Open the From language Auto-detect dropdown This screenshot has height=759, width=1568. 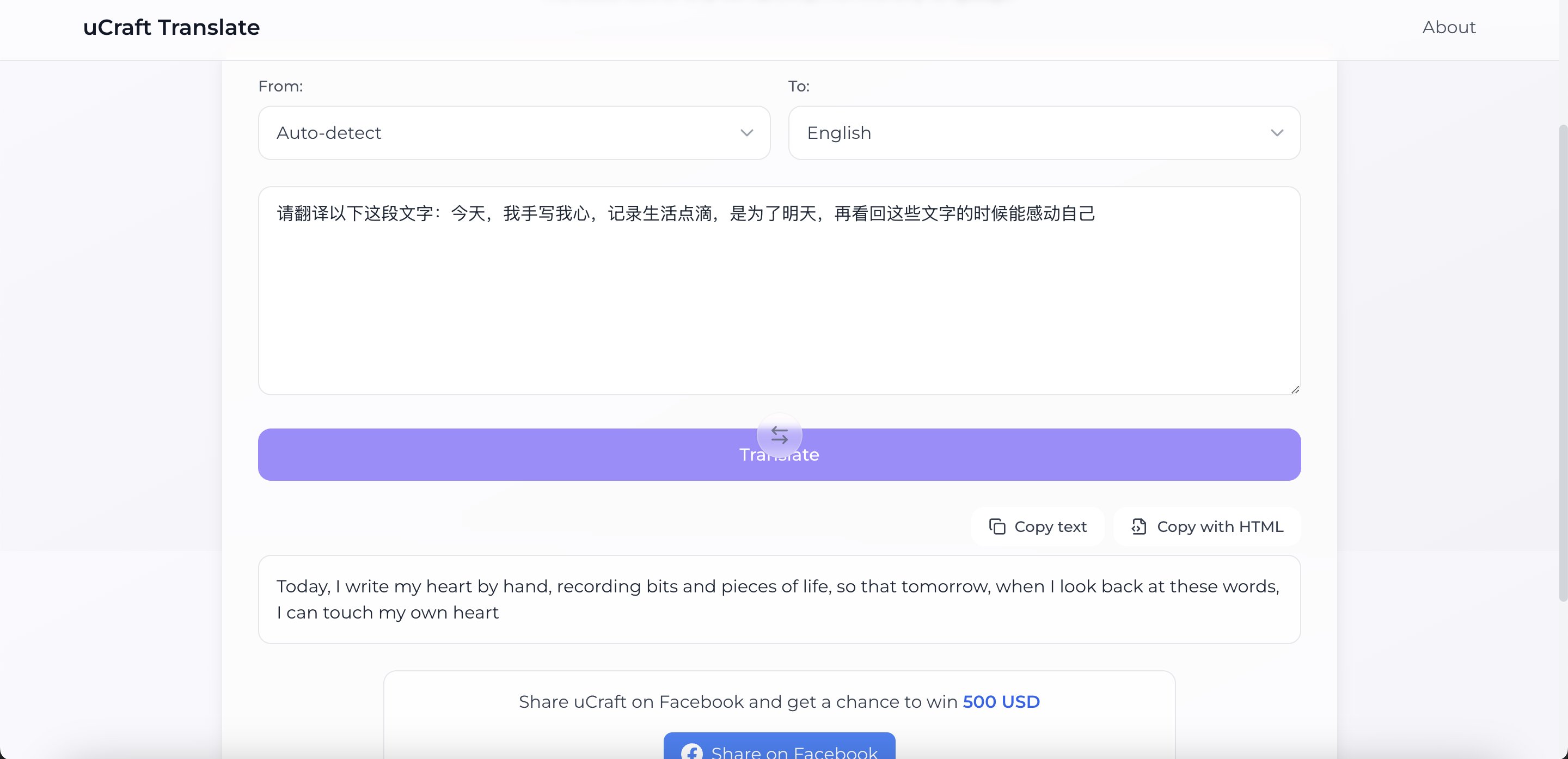[514, 133]
